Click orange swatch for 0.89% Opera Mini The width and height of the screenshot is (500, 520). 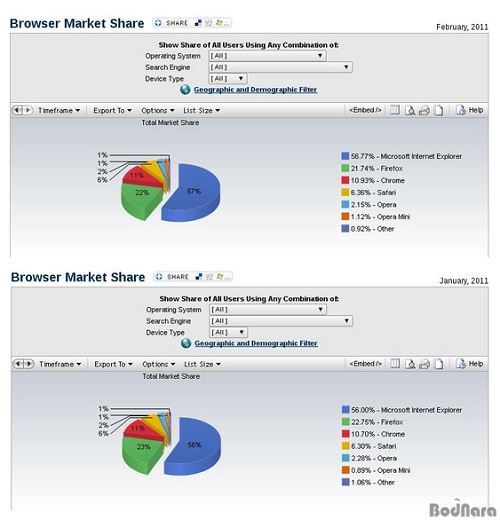coord(345,470)
